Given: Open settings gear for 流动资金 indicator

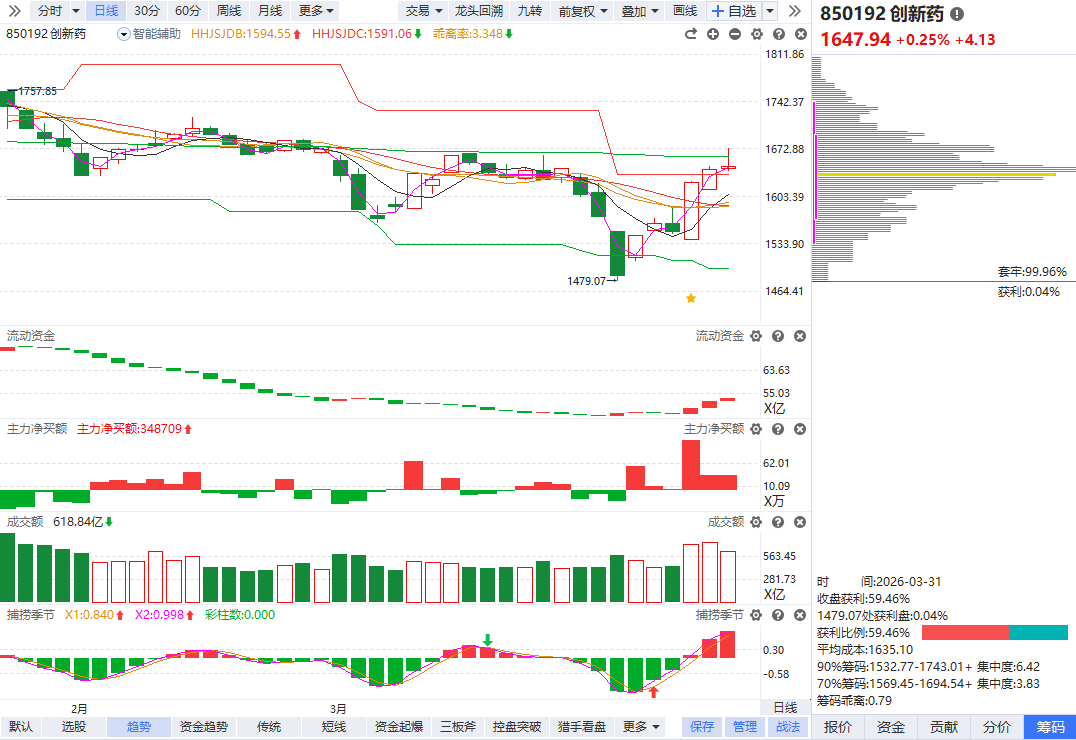Looking at the screenshot, I should 756,336.
